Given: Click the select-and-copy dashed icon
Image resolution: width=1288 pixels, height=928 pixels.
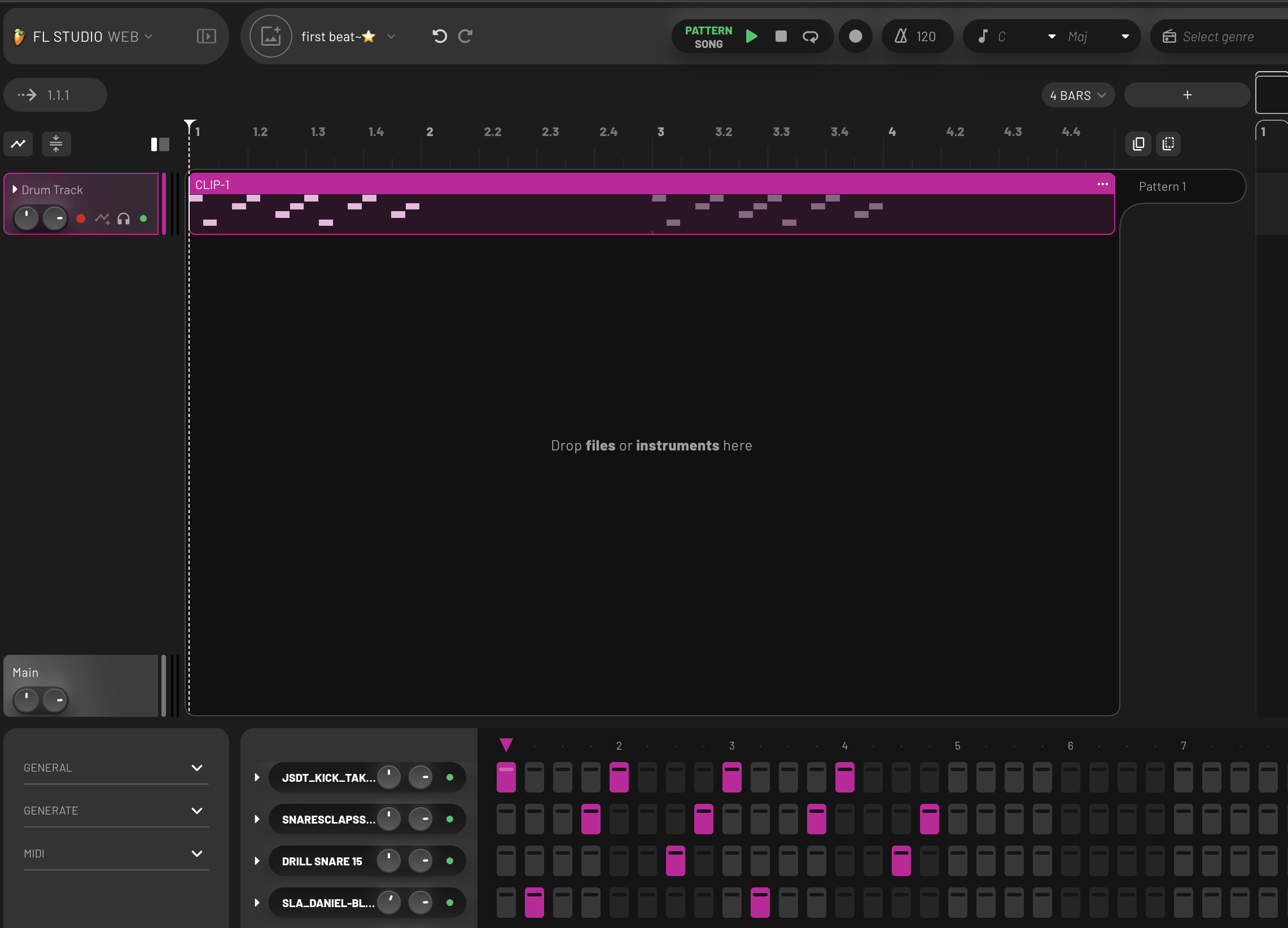Looking at the screenshot, I should point(1168,144).
